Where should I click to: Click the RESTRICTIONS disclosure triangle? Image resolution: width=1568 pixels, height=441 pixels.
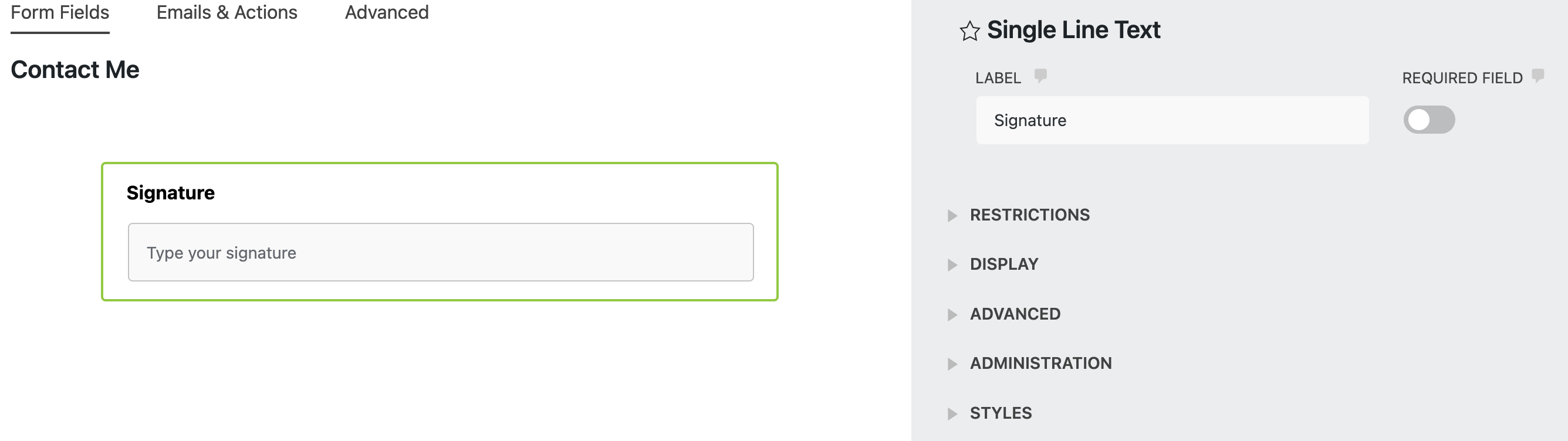[x=951, y=215]
